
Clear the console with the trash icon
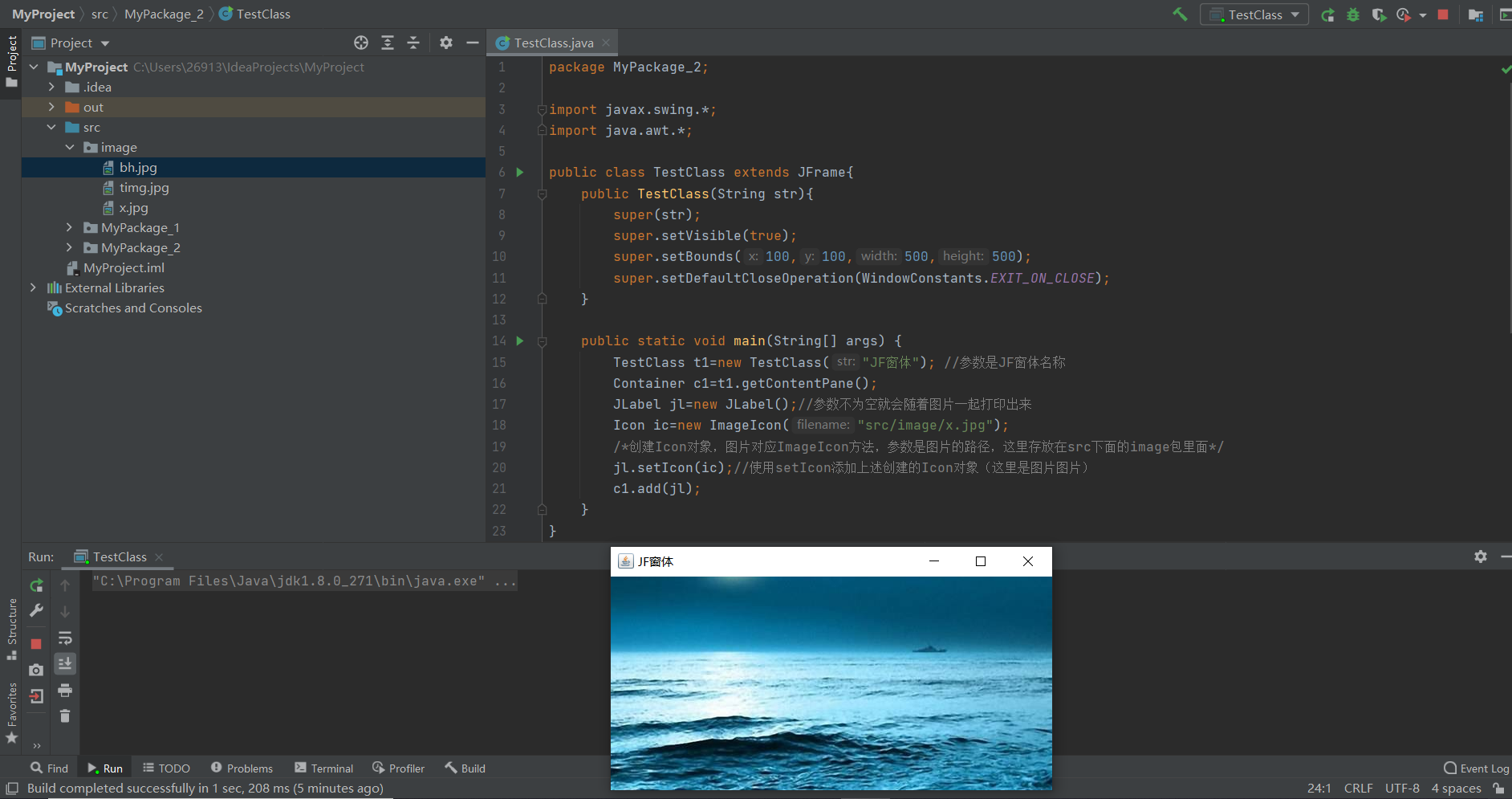click(65, 716)
